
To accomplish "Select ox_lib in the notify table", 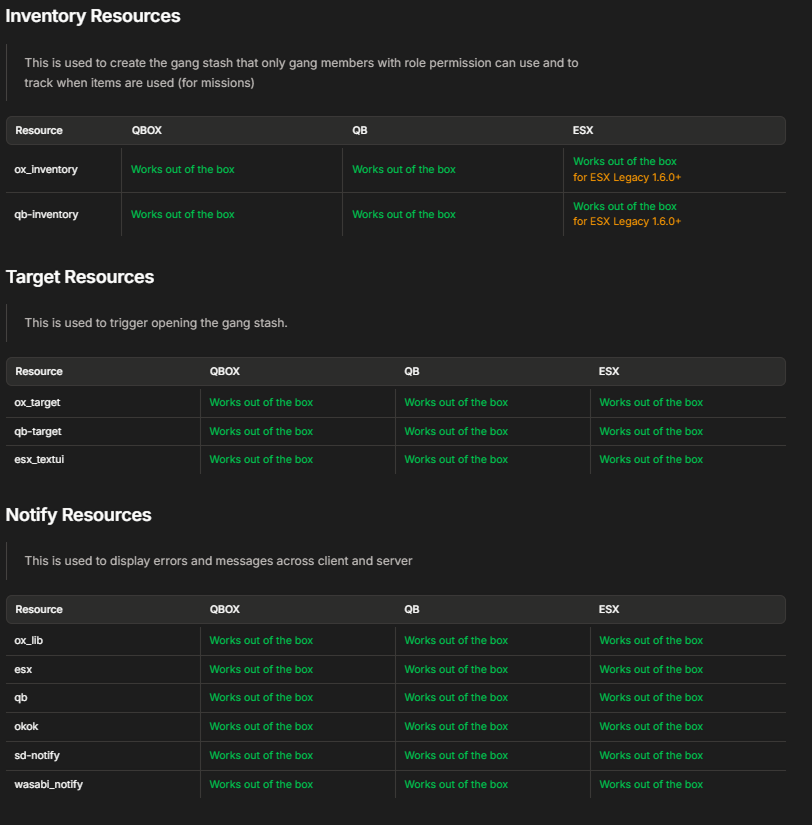I will [28, 640].
